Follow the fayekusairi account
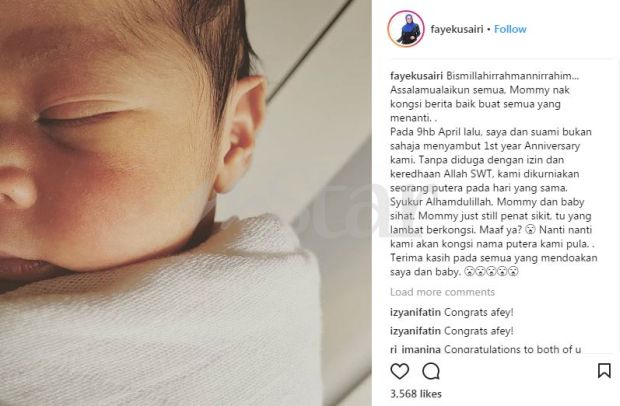620x406 pixels. (510, 29)
